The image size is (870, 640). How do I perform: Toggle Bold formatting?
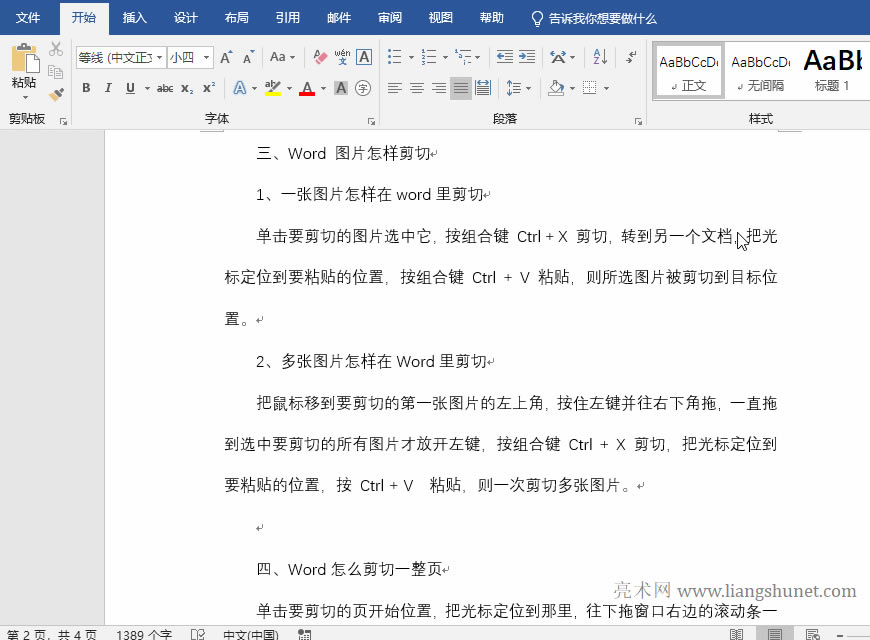coord(86,88)
